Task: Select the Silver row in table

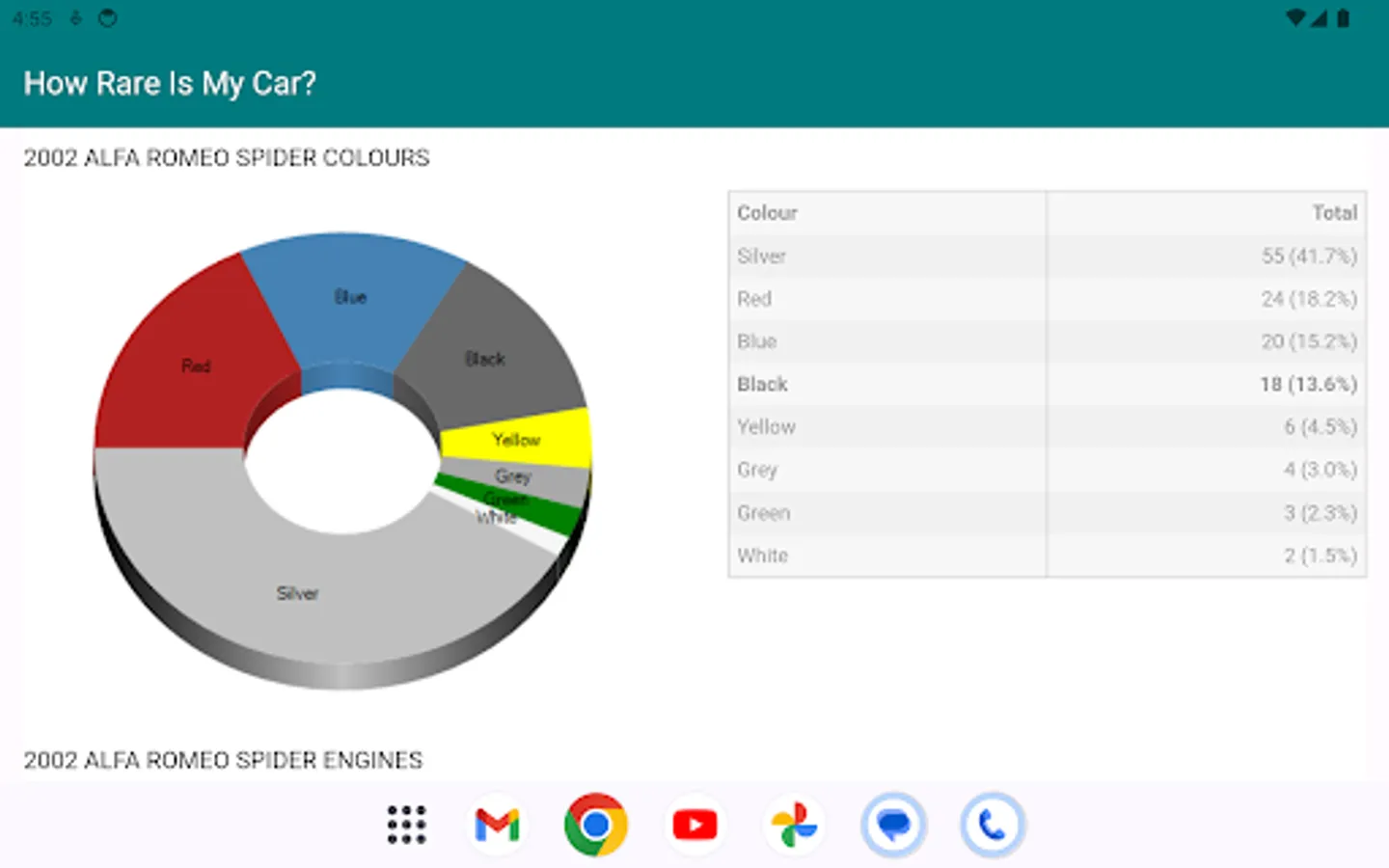Action: [x=1048, y=257]
